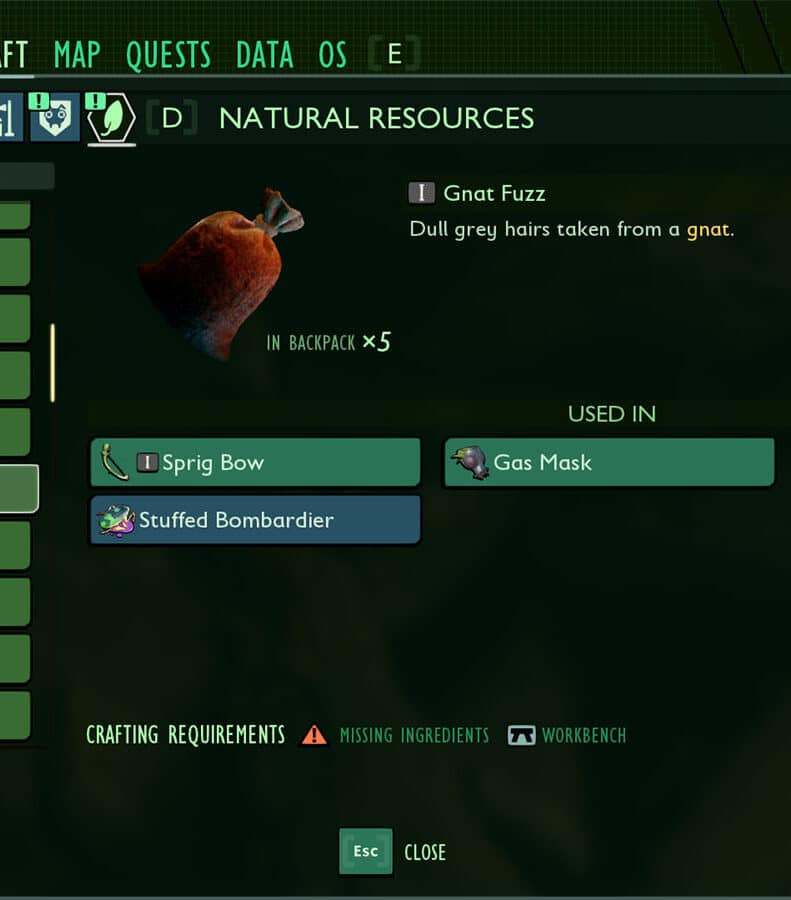Viewport: 791px width, 900px height.
Task: Click the Sprig Bow icon
Action: pyautogui.click(x=113, y=462)
